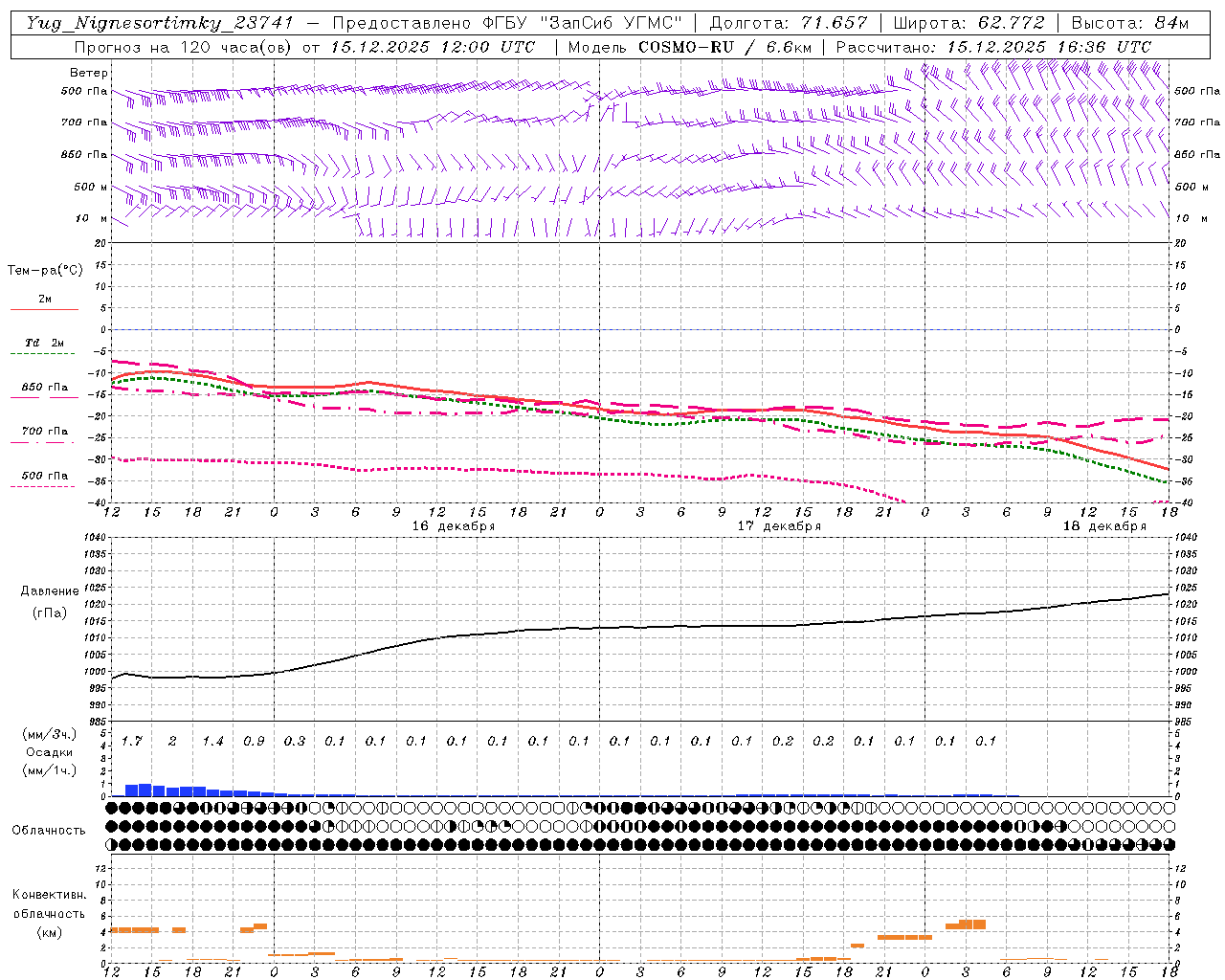
Task: Select the 'Конвективн.' convective cloud label
Action: click(49, 895)
